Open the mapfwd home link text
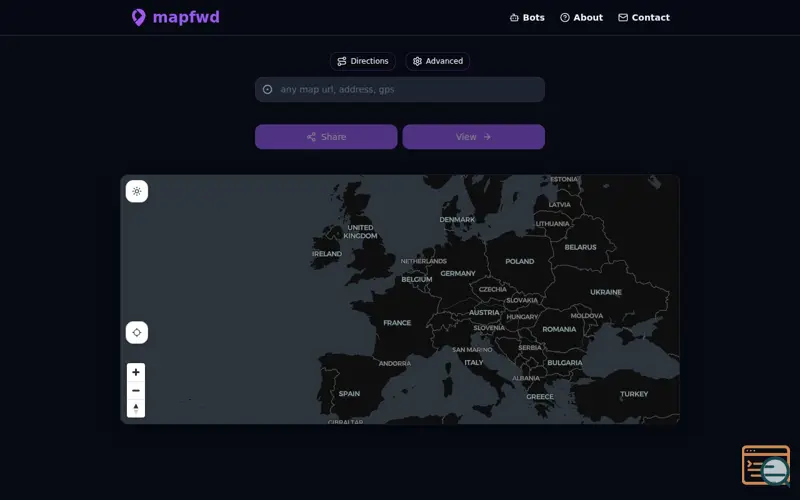Screen dimensions: 800x500 (x=186, y=17)
